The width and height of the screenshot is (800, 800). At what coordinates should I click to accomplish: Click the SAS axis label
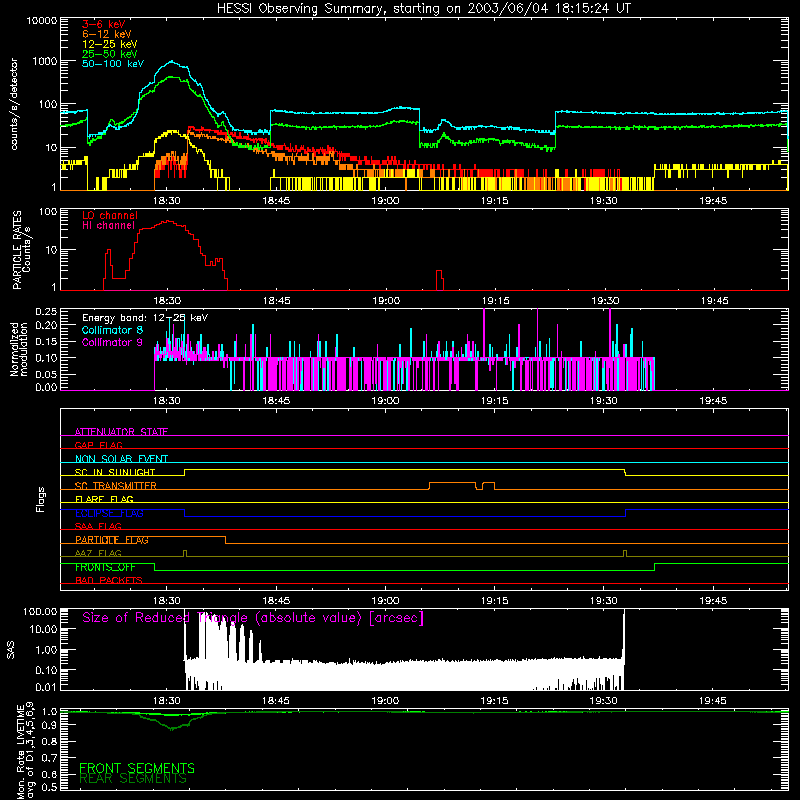(x=11, y=651)
